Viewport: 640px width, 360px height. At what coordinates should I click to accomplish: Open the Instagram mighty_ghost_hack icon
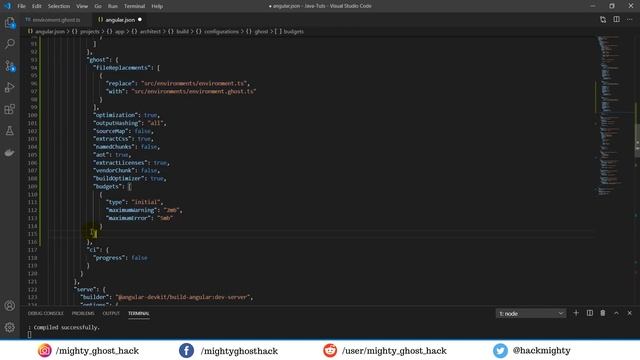[45, 350]
